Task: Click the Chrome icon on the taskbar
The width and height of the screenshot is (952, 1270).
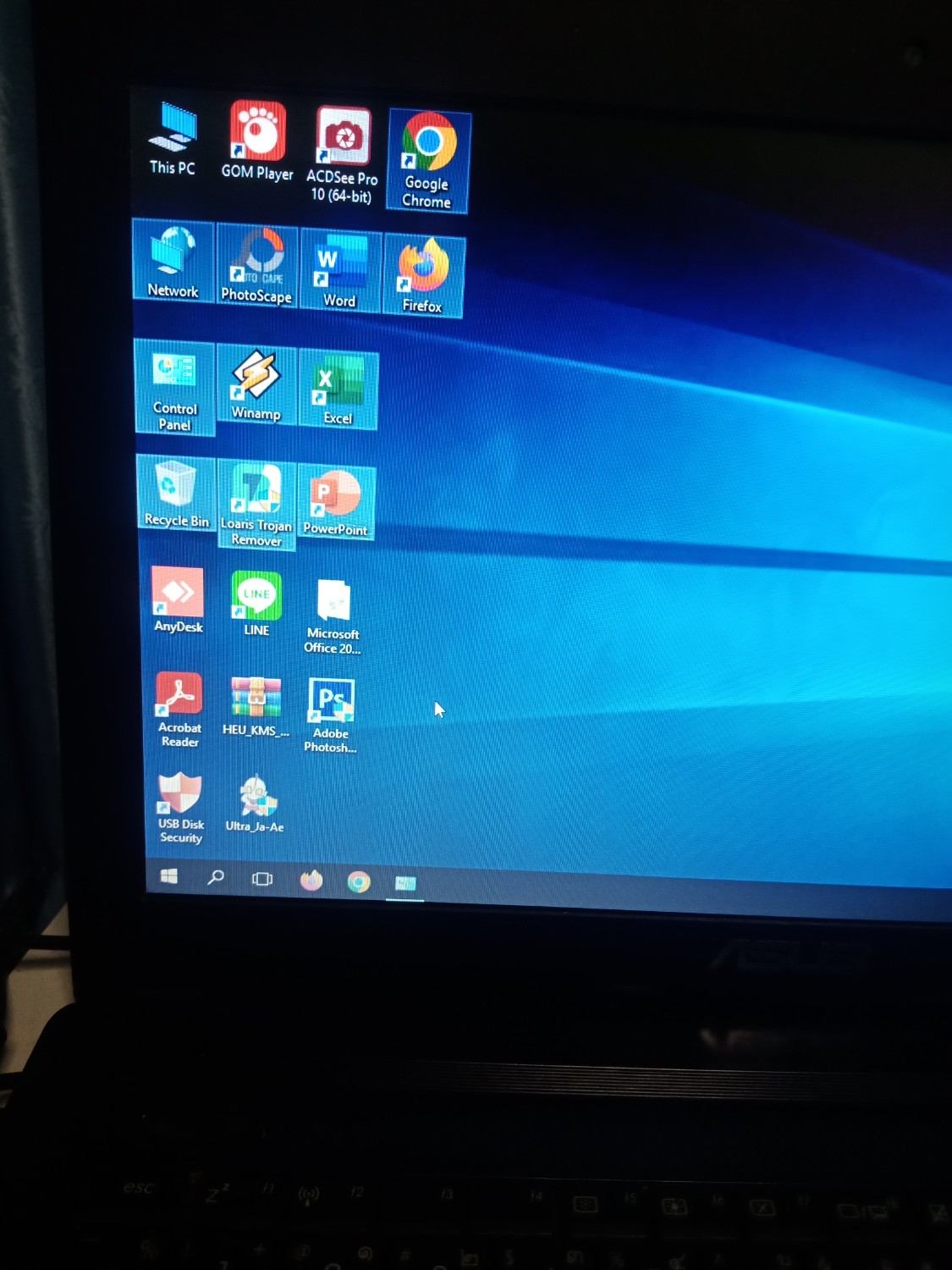Action: [359, 882]
